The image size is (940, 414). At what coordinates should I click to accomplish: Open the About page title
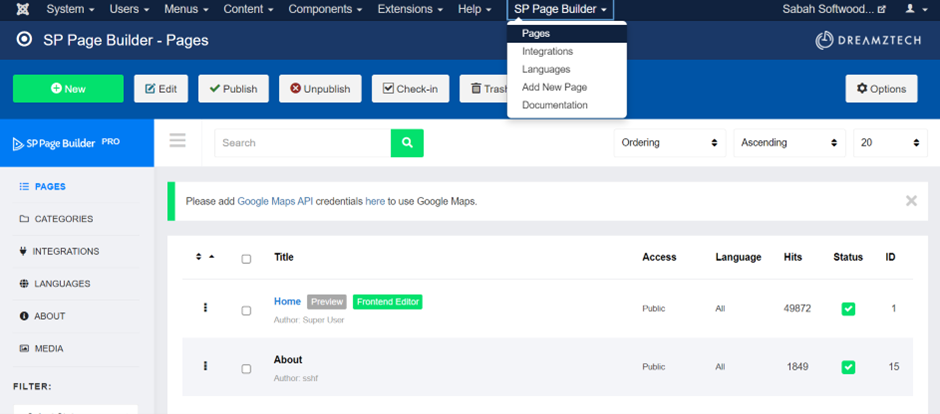click(288, 359)
